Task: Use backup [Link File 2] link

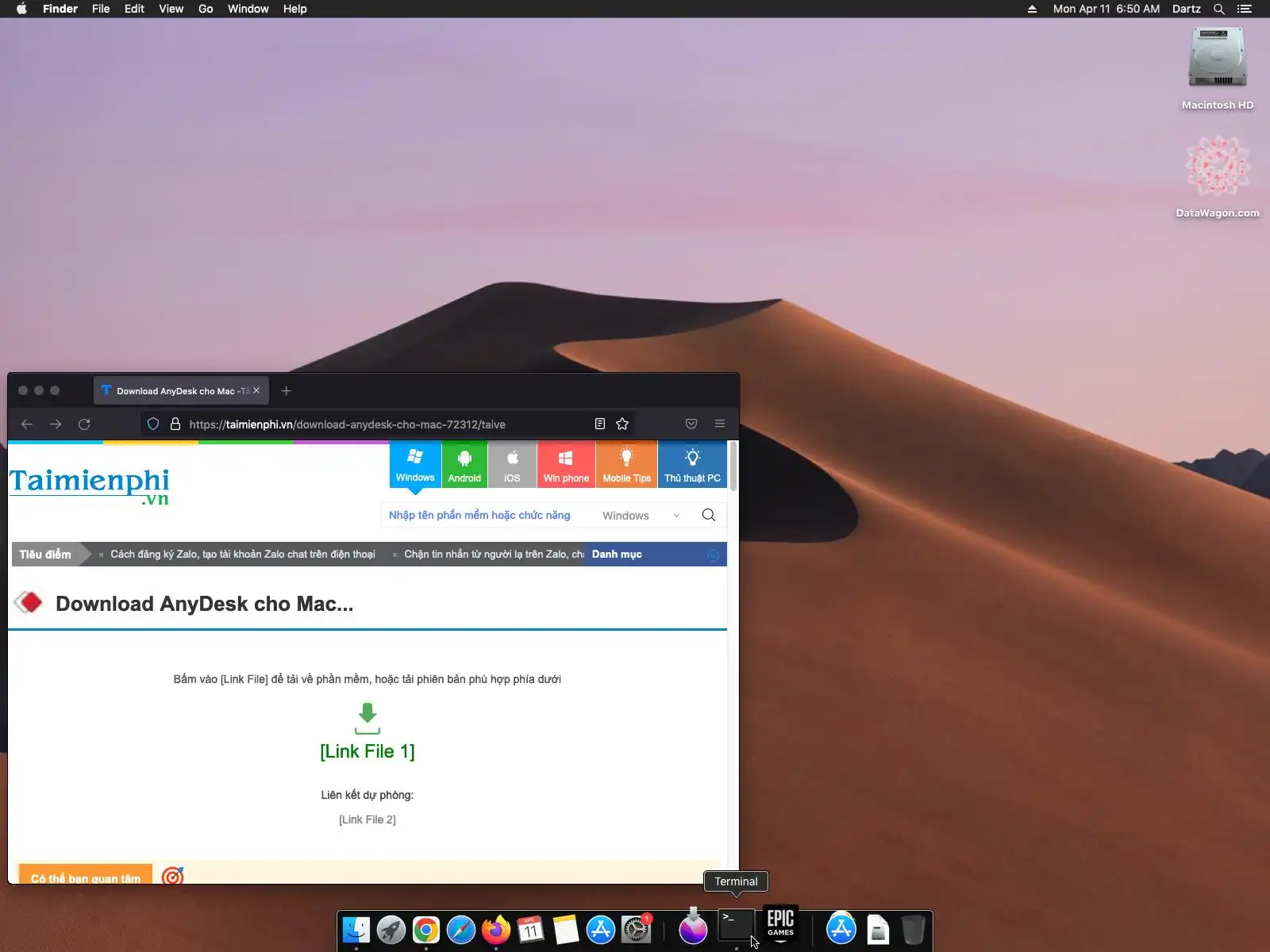Action: pyautogui.click(x=368, y=820)
